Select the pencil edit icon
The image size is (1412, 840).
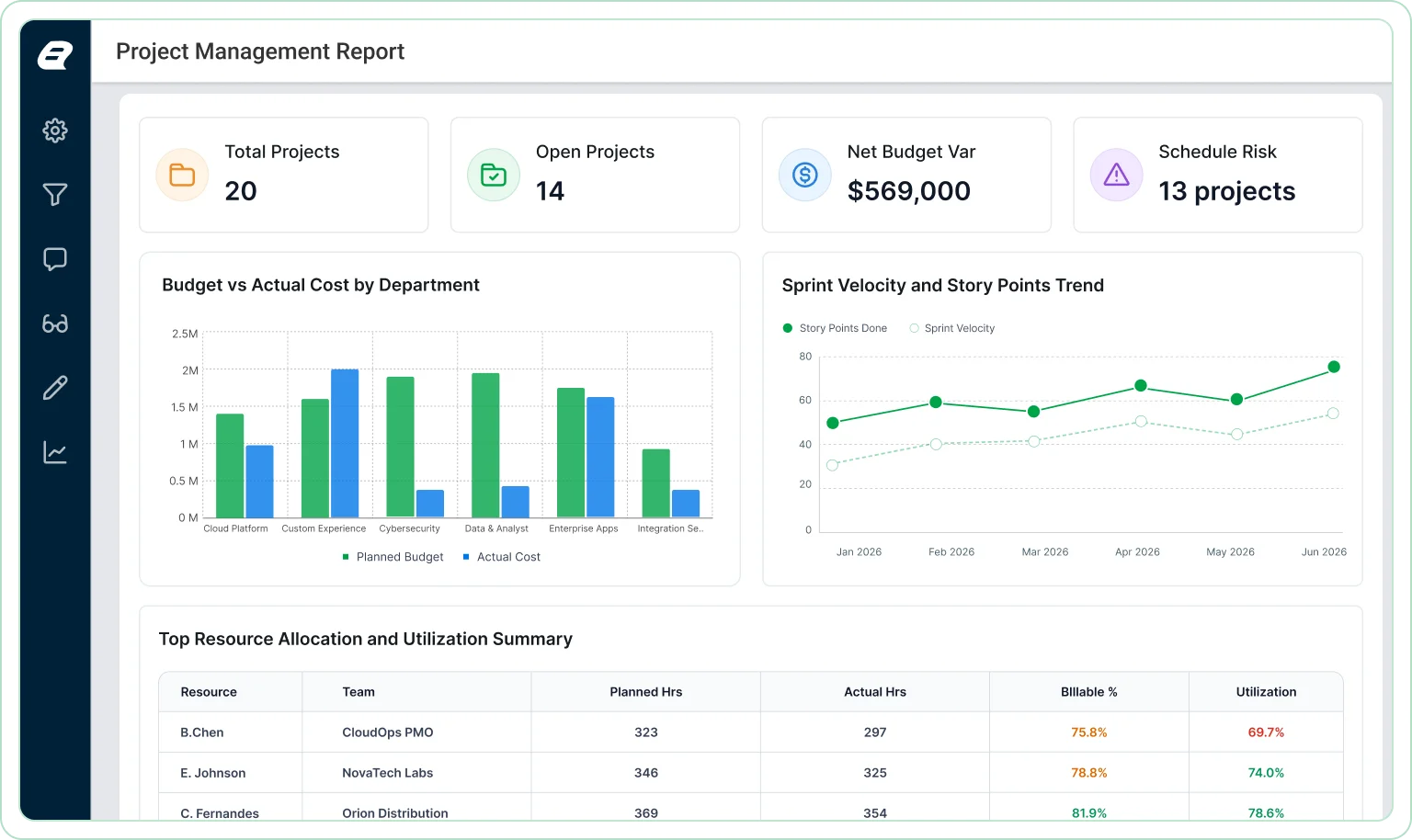[x=55, y=388]
